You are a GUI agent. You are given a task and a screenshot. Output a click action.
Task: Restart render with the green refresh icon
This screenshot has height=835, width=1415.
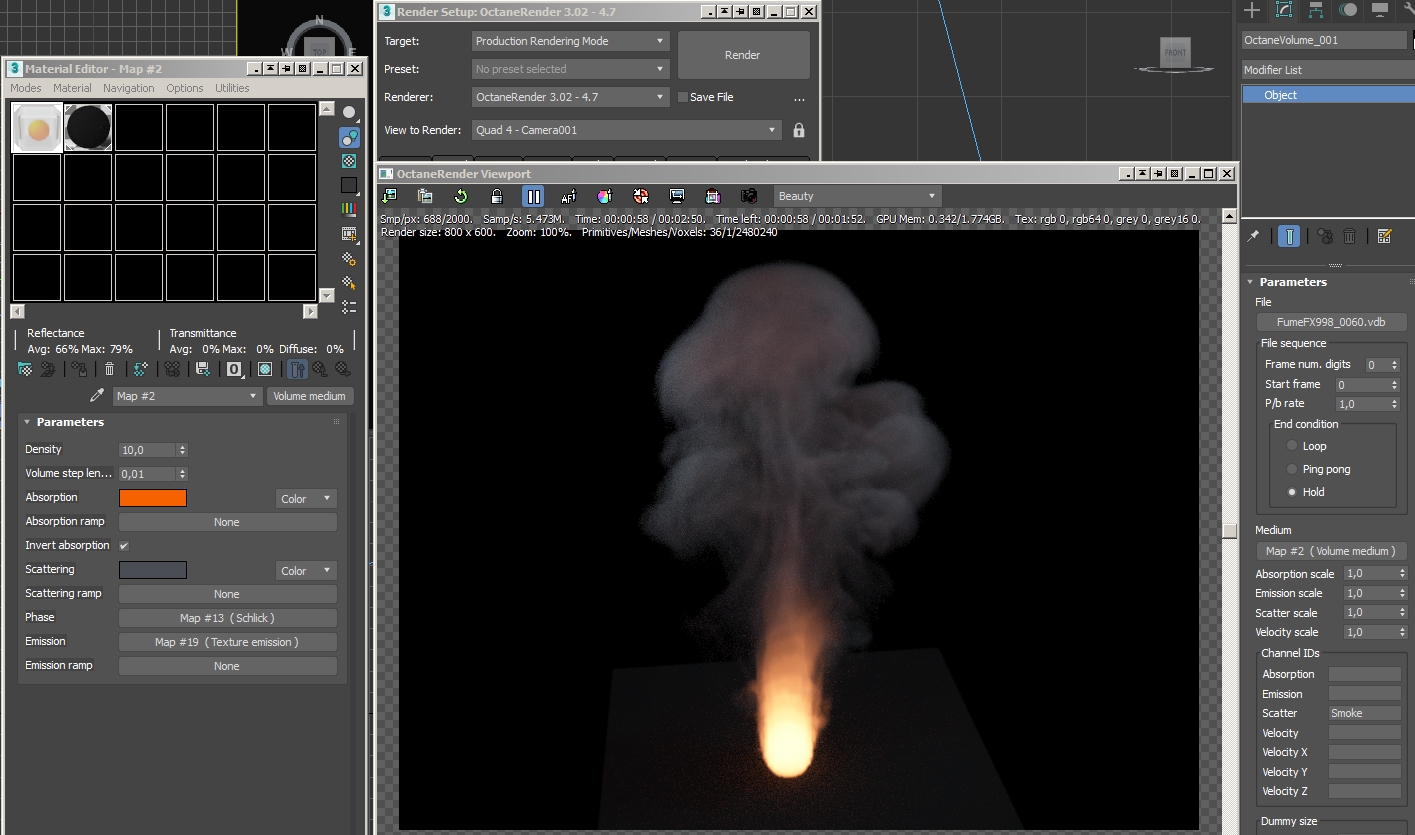click(x=461, y=196)
